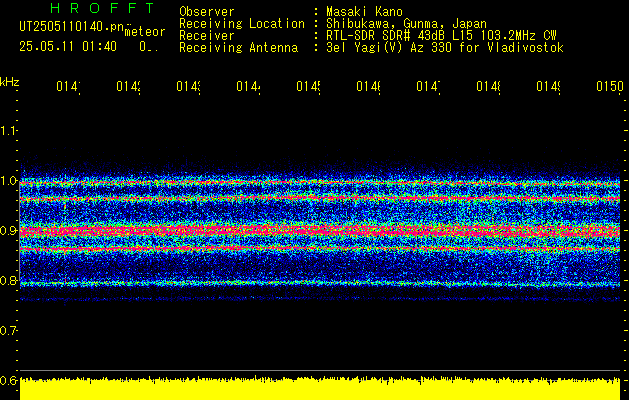Click the 0146 time marker
629x400 pixels.
coord(369,86)
